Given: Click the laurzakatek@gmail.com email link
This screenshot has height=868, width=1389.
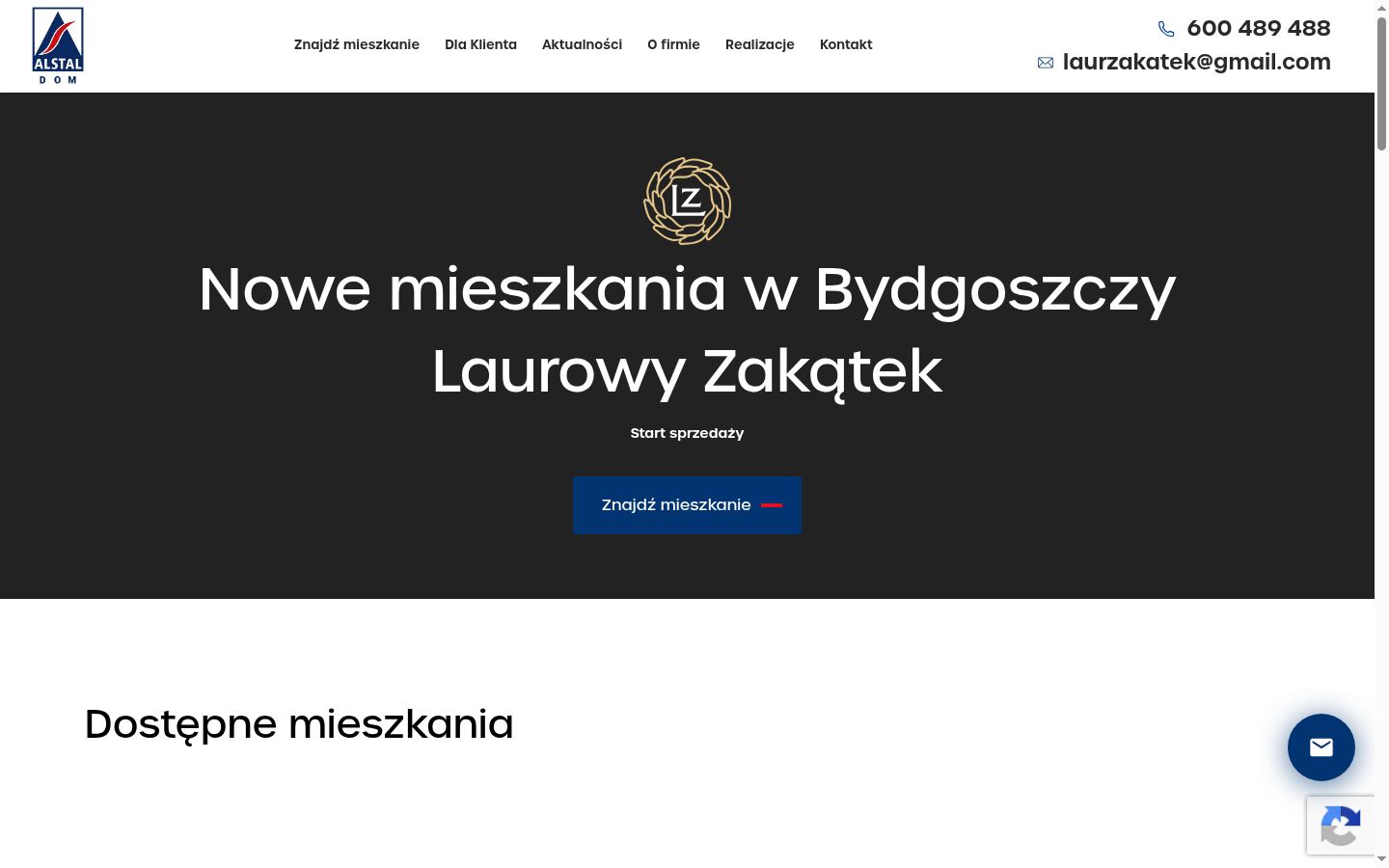Looking at the screenshot, I should pos(1197,62).
